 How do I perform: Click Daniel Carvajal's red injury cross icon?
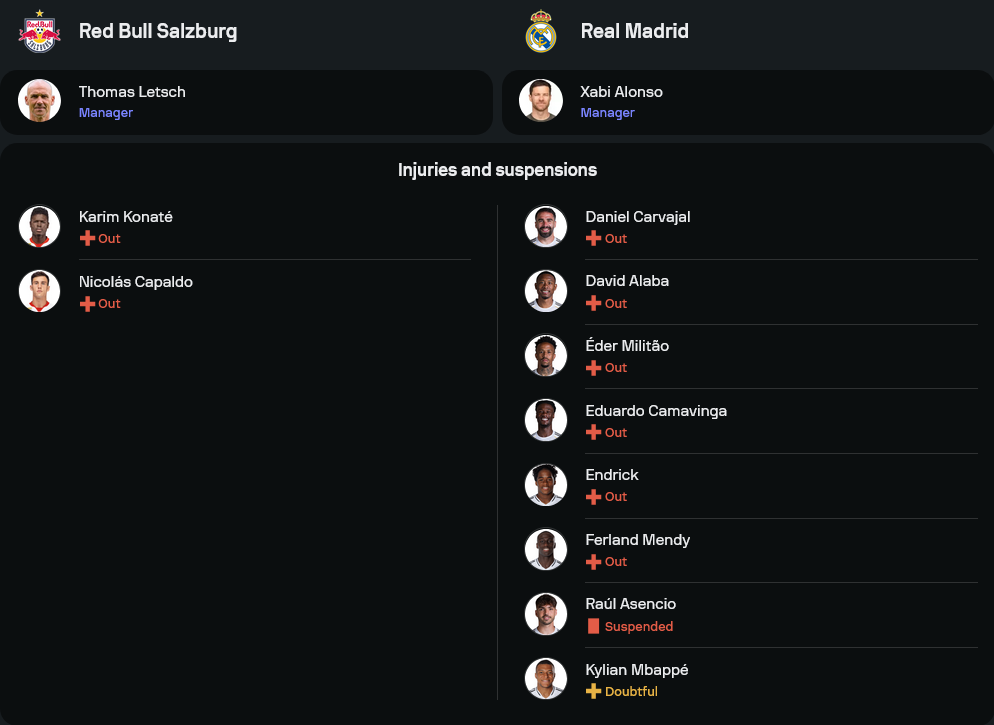[593, 238]
